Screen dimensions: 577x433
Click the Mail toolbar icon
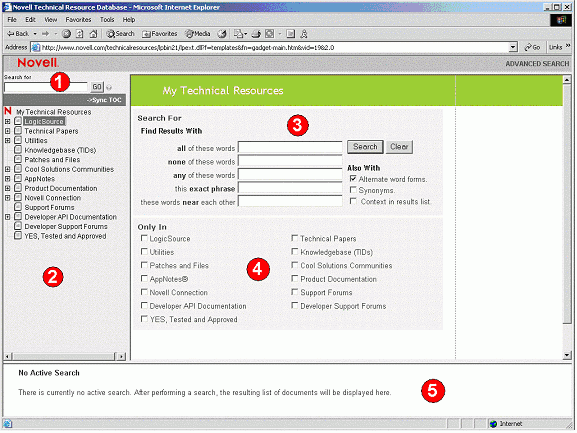238,34
